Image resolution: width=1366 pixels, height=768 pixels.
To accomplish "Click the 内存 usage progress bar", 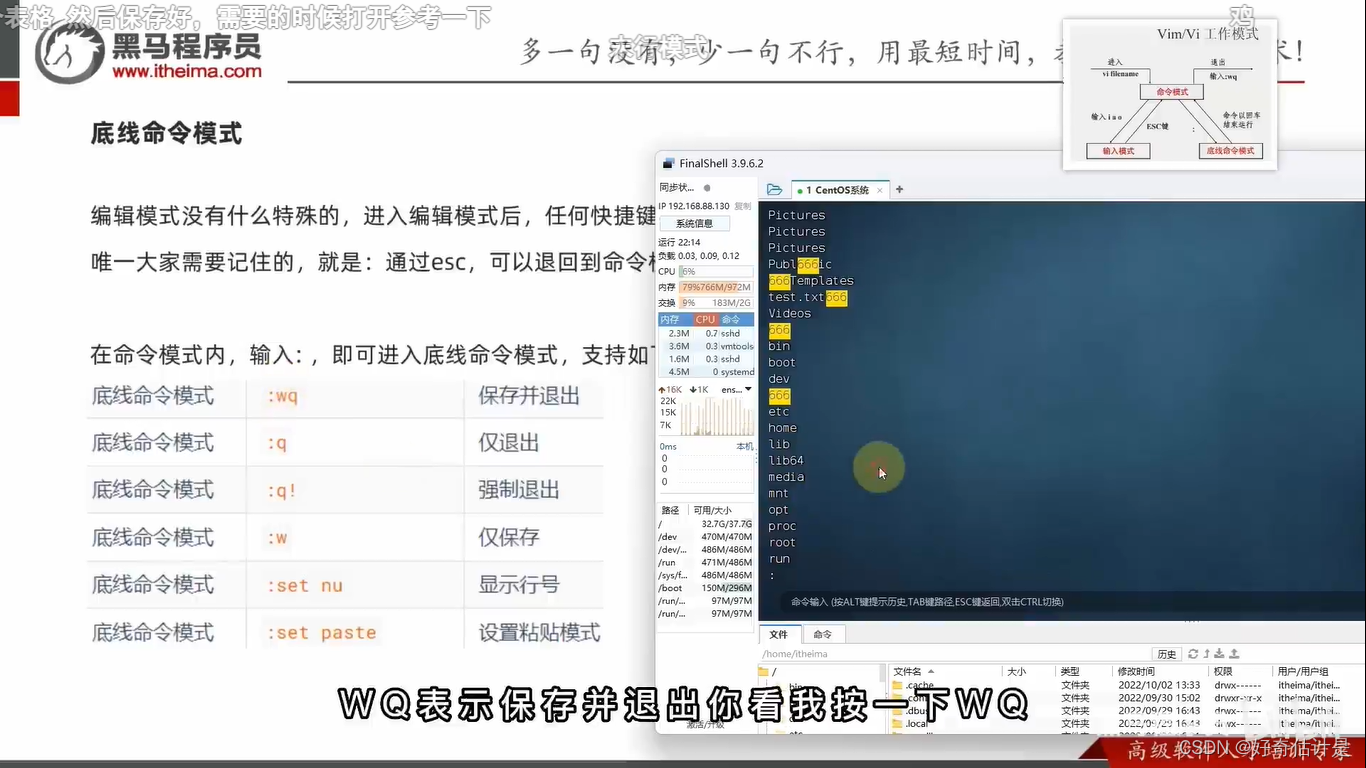I will tap(715, 288).
